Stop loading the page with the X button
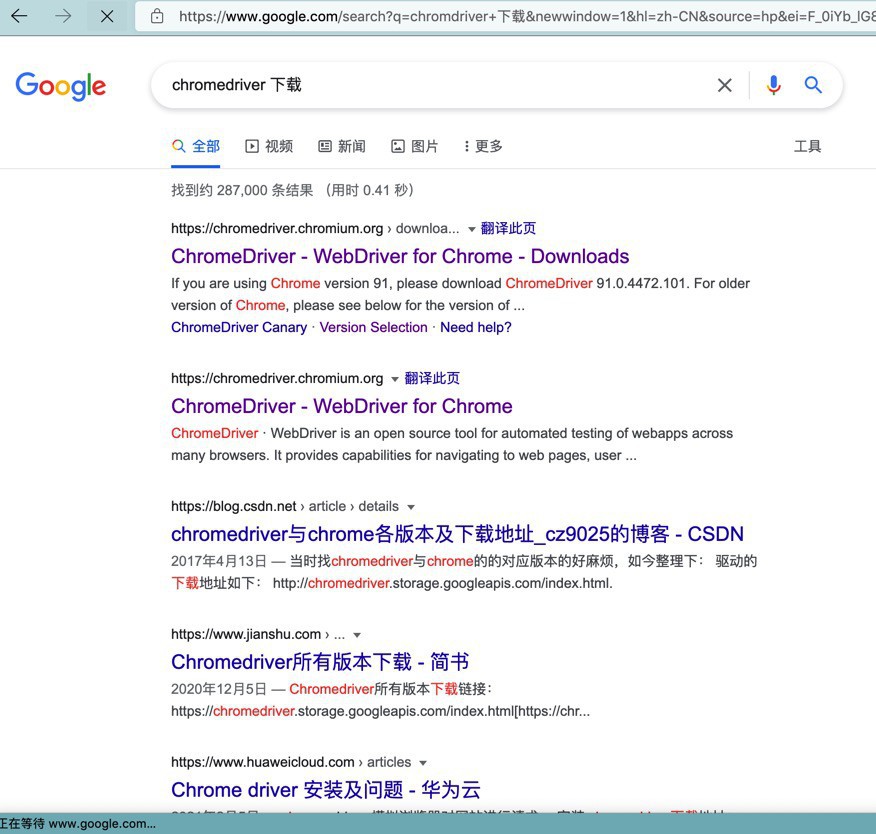Viewport: 876px width, 834px height. [x=107, y=16]
